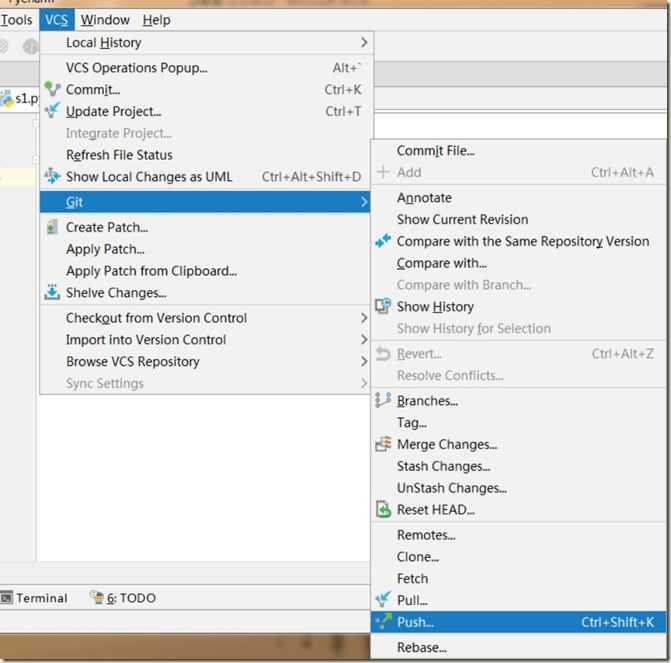Expand Browse VCS Repository arrow
Viewport: 671px width, 663px height.
(x=364, y=361)
